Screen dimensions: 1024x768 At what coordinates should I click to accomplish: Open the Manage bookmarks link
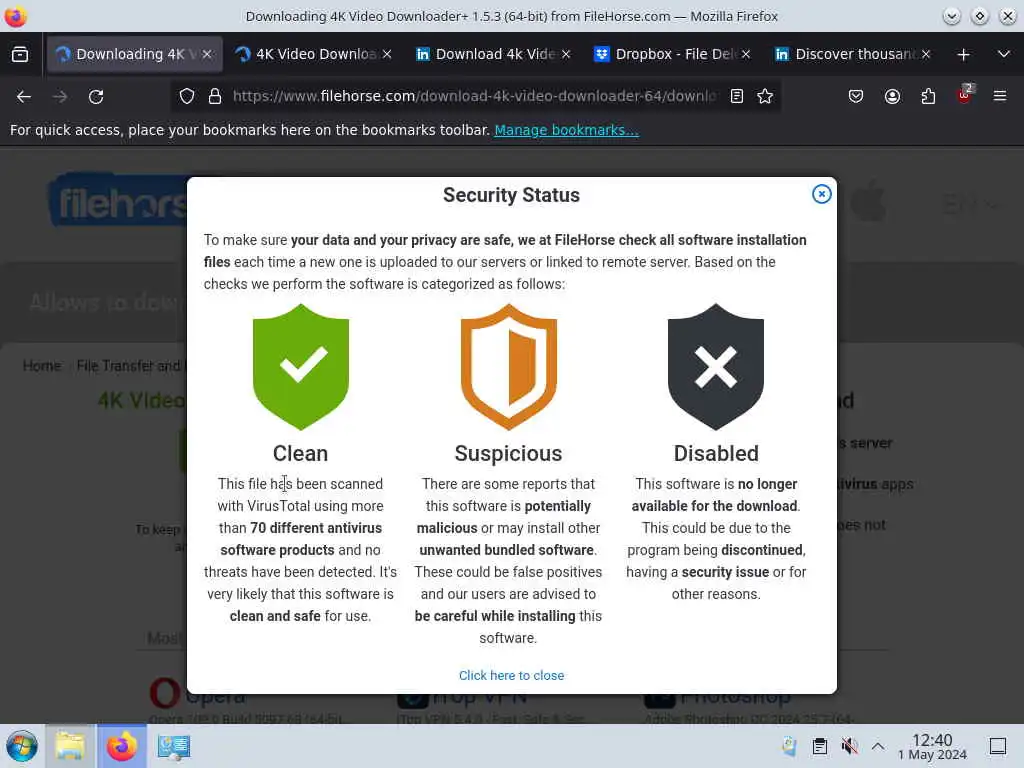coord(566,130)
